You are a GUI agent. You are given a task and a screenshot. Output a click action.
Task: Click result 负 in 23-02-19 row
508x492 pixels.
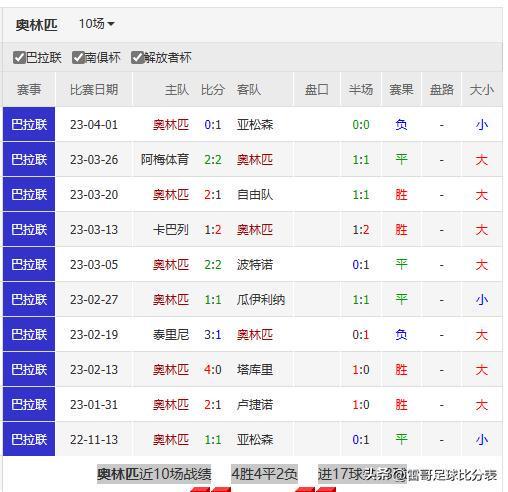click(x=401, y=335)
